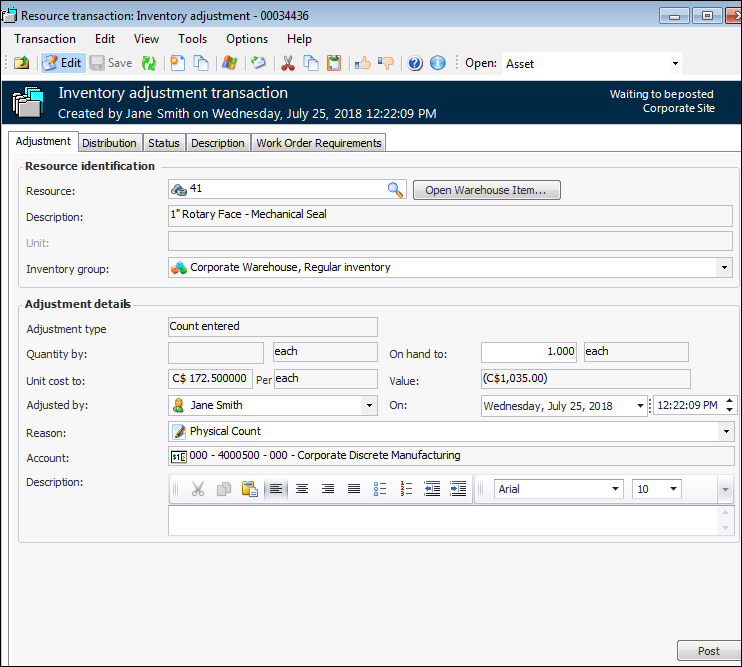Viewport: 742px width, 667px height.
Task: Search resource with magnifying glass icon
Action: point(395,190)
